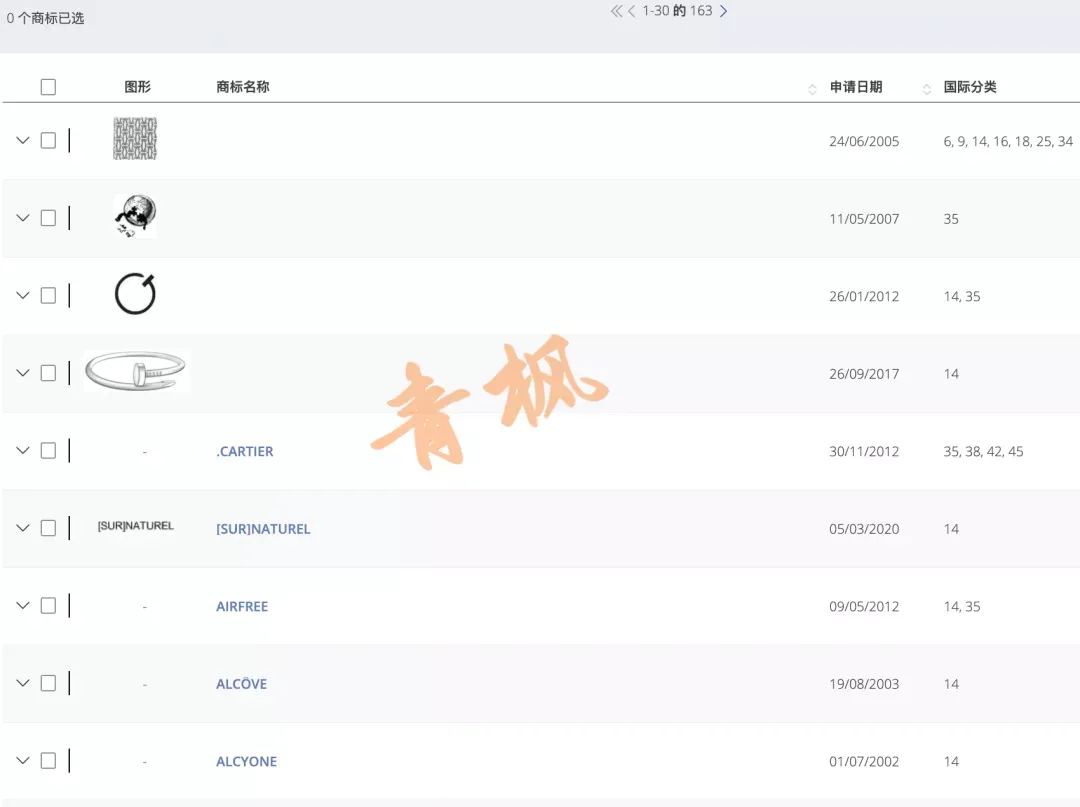Expand the AIRFREE row details
Screen dimensions: 1080x807
pyautogui.click(x=23, y=606)
